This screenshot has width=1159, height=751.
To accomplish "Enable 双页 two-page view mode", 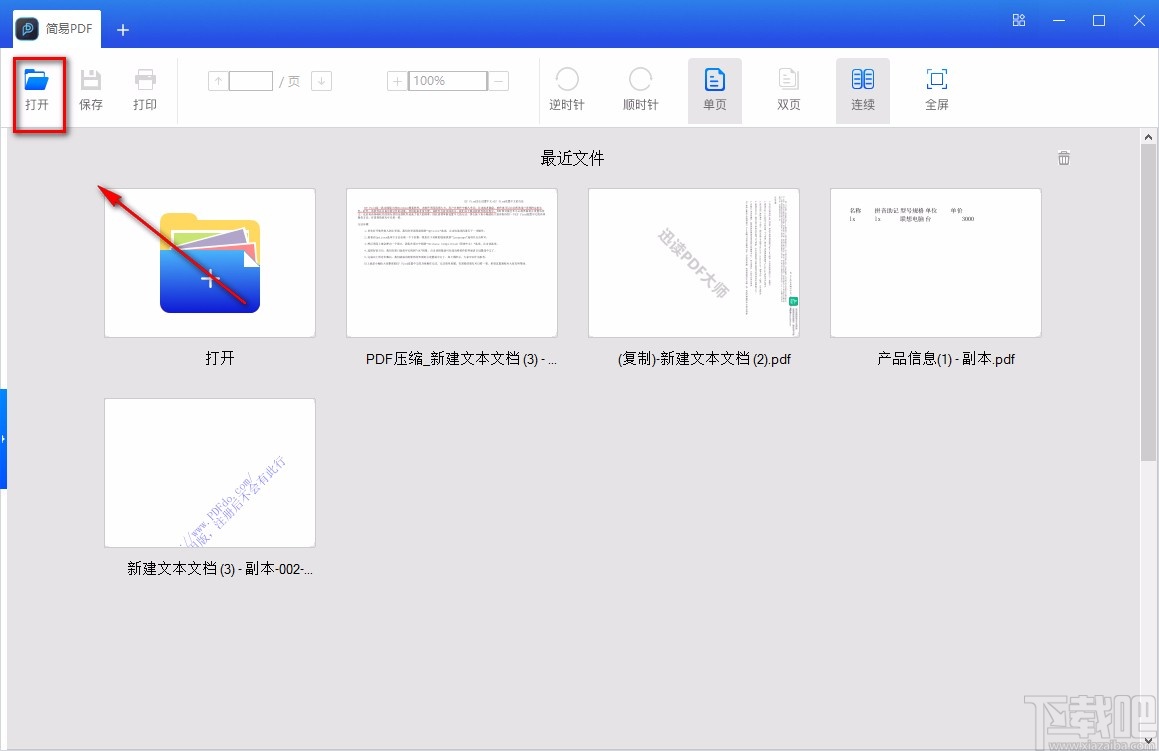I will tap(788, 90).
